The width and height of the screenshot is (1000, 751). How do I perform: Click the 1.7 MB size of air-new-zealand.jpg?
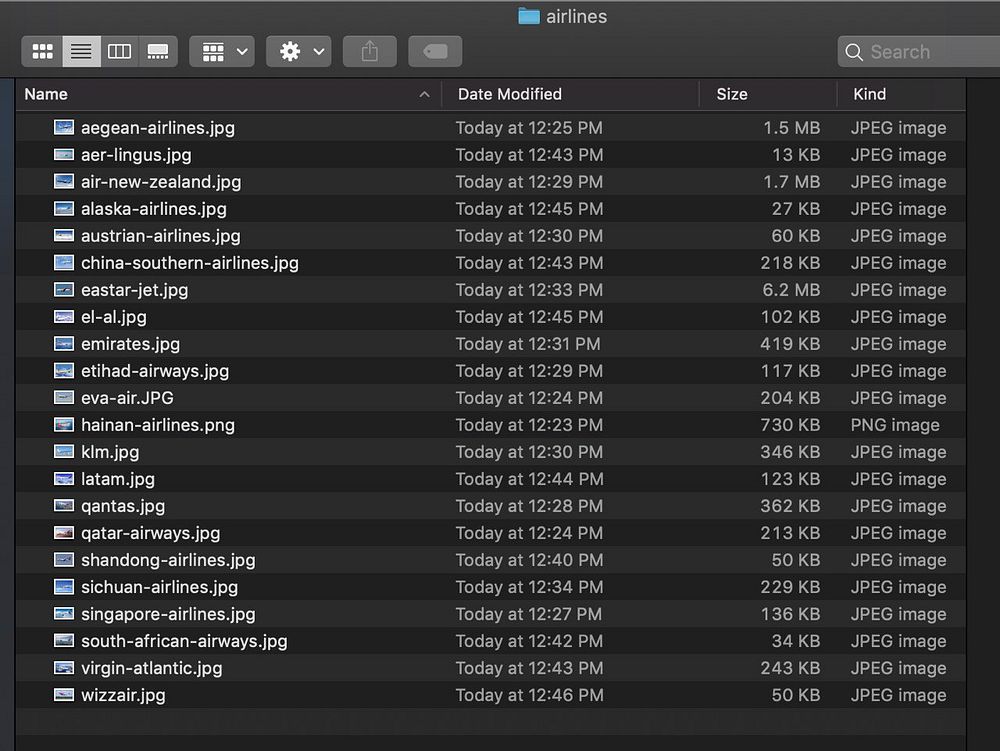[x=791, y=182]
